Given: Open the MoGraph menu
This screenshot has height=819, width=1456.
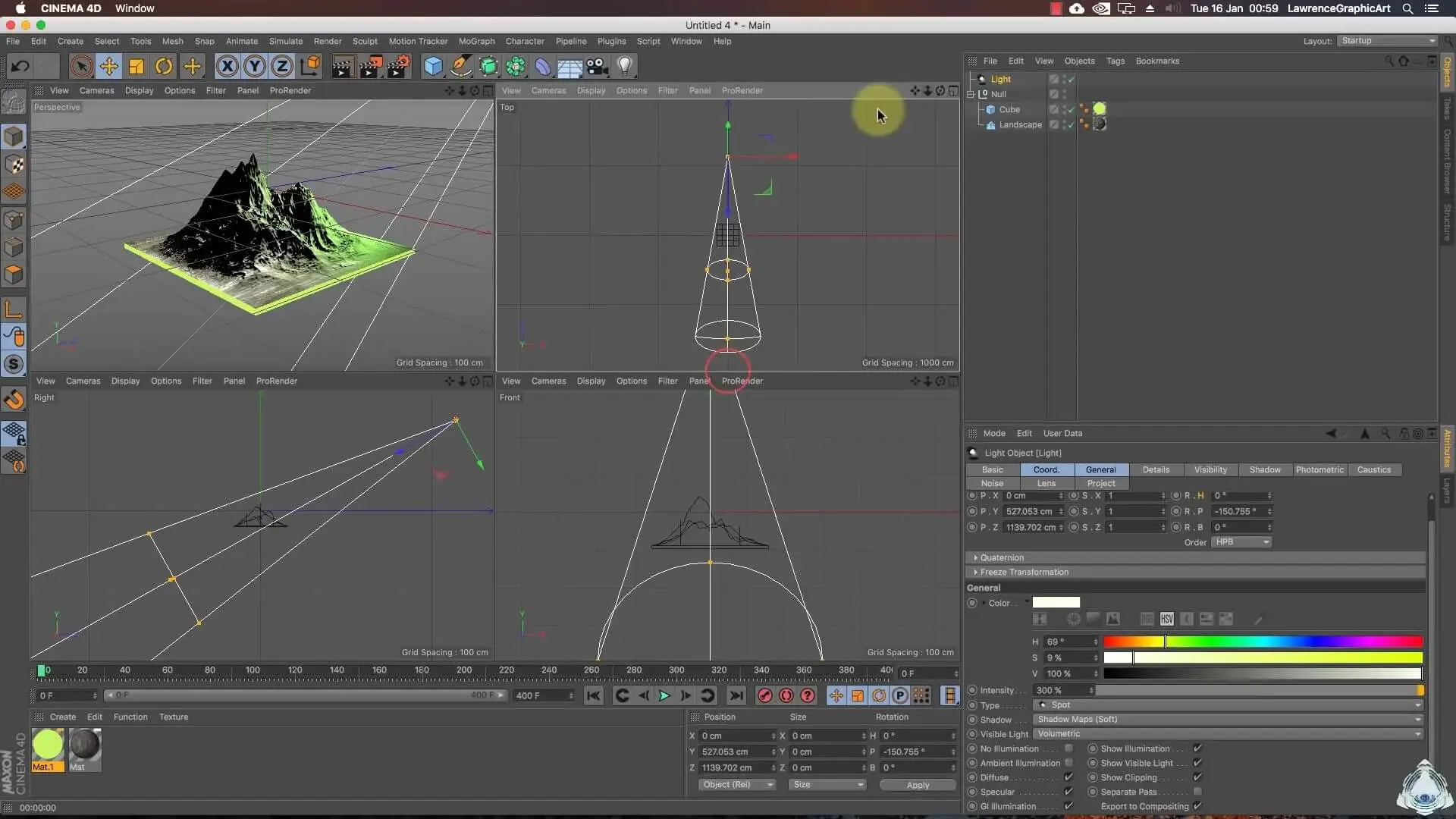Looking at the screenshot, I should pyautogui.click(x=476, y=41).
